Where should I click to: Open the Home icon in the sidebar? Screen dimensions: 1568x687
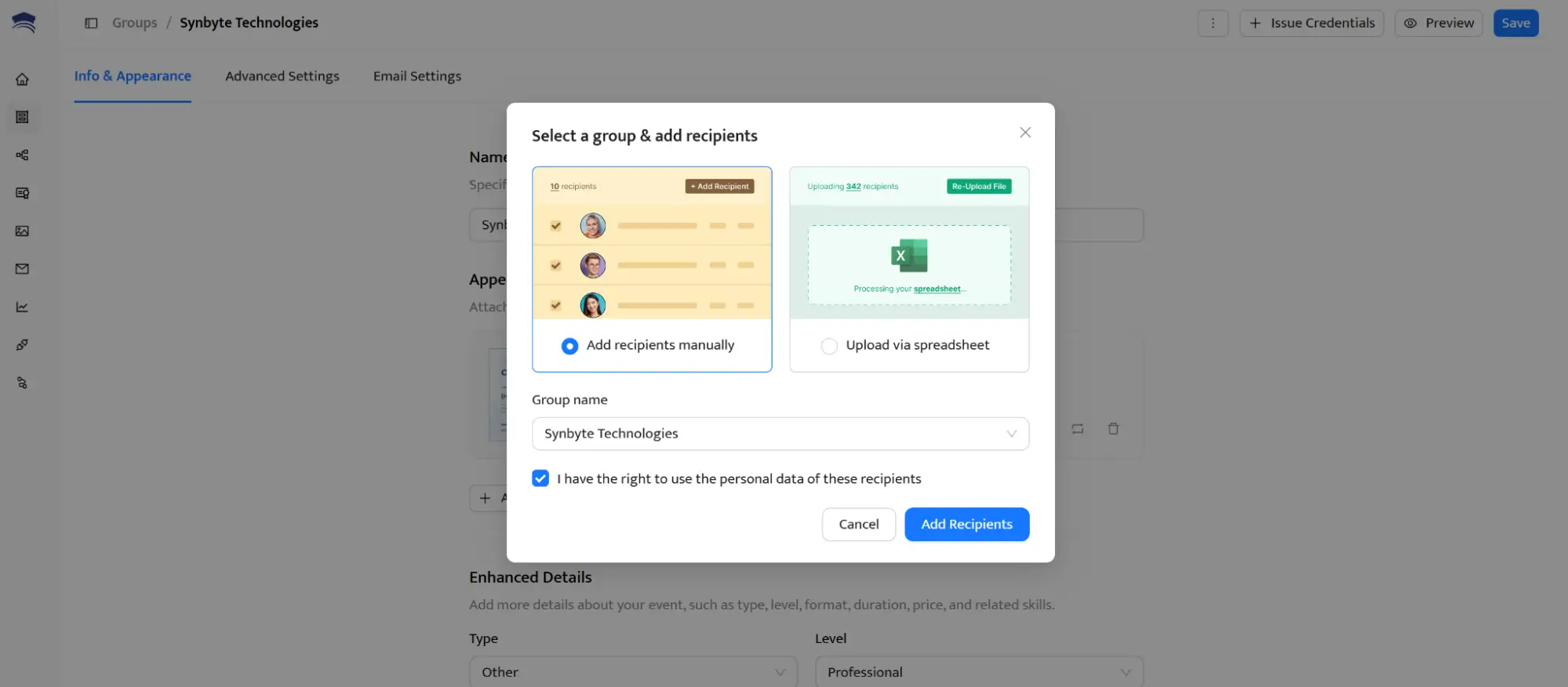(22, 79)
